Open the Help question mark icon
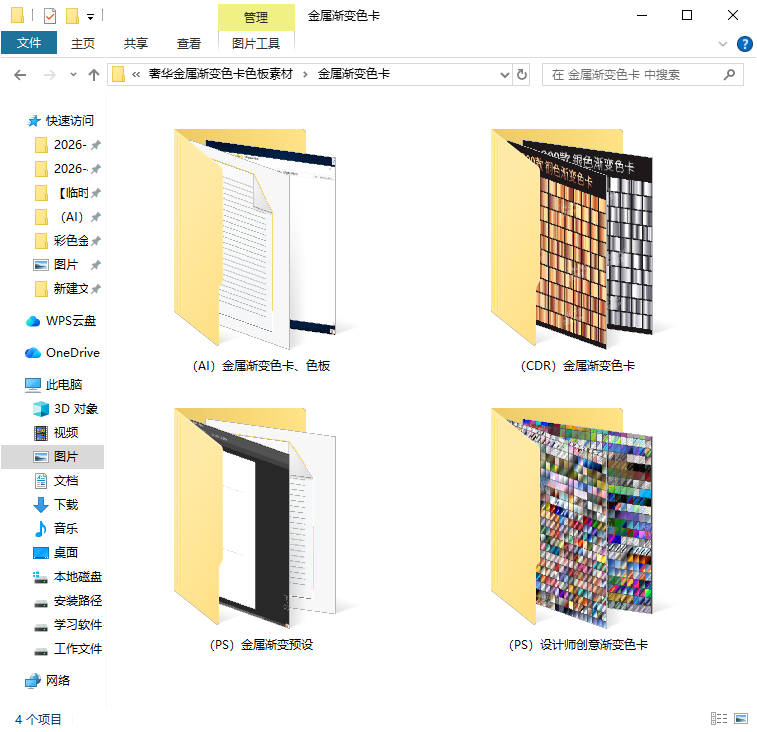This screenshot has width=757, height=732. pyautogui.click(x=744, y=44)
